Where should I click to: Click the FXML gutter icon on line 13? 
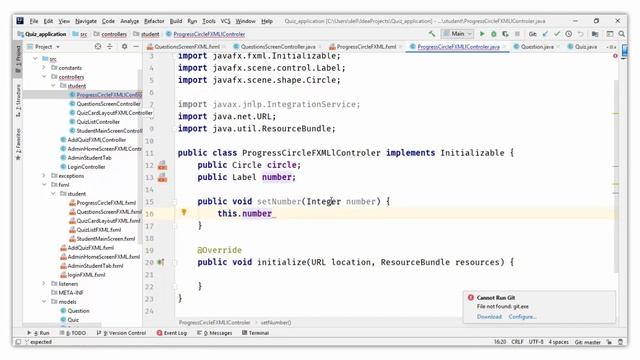point(162,178)
